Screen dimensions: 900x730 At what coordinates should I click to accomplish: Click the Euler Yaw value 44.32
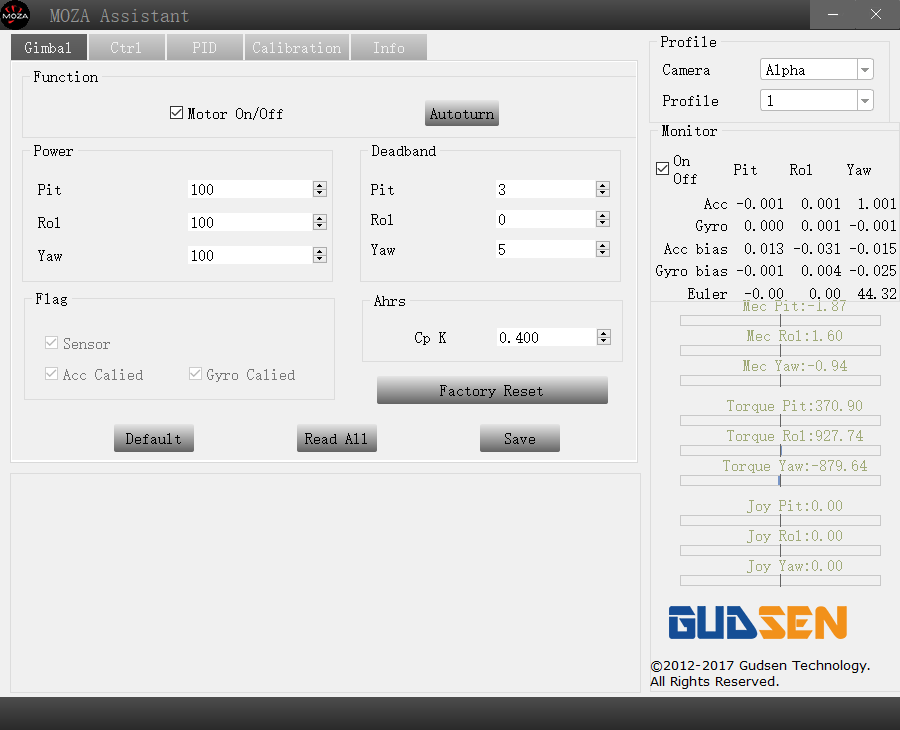click(876, 294)
